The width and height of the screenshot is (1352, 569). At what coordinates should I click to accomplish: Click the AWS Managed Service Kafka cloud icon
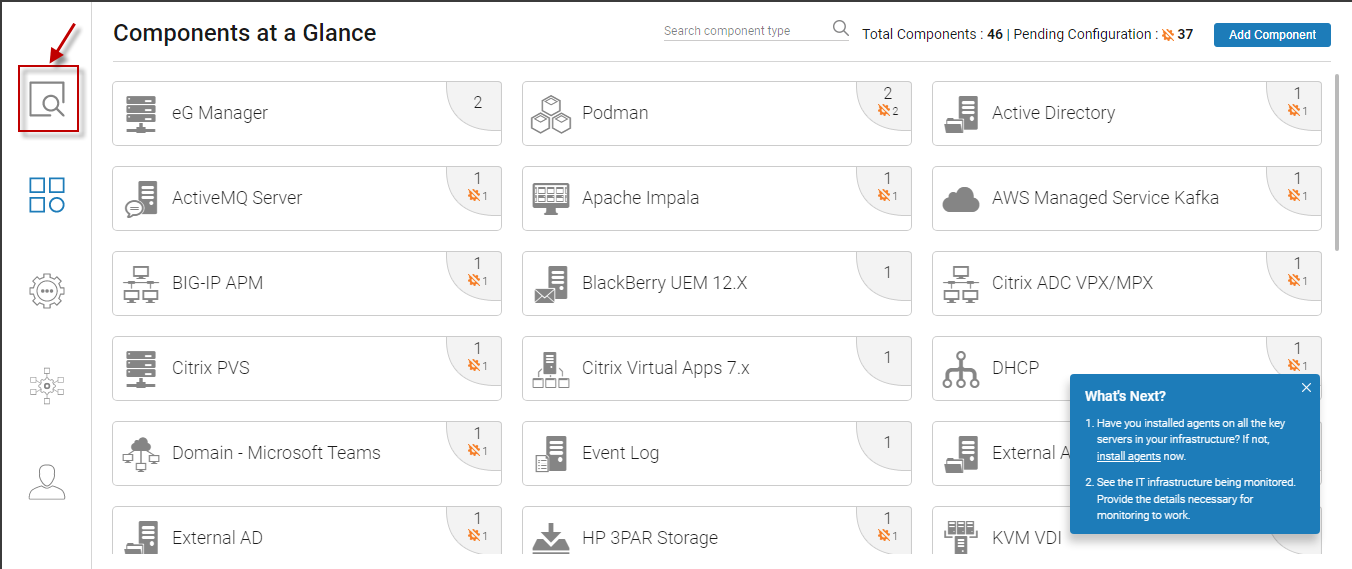point(961,199)
